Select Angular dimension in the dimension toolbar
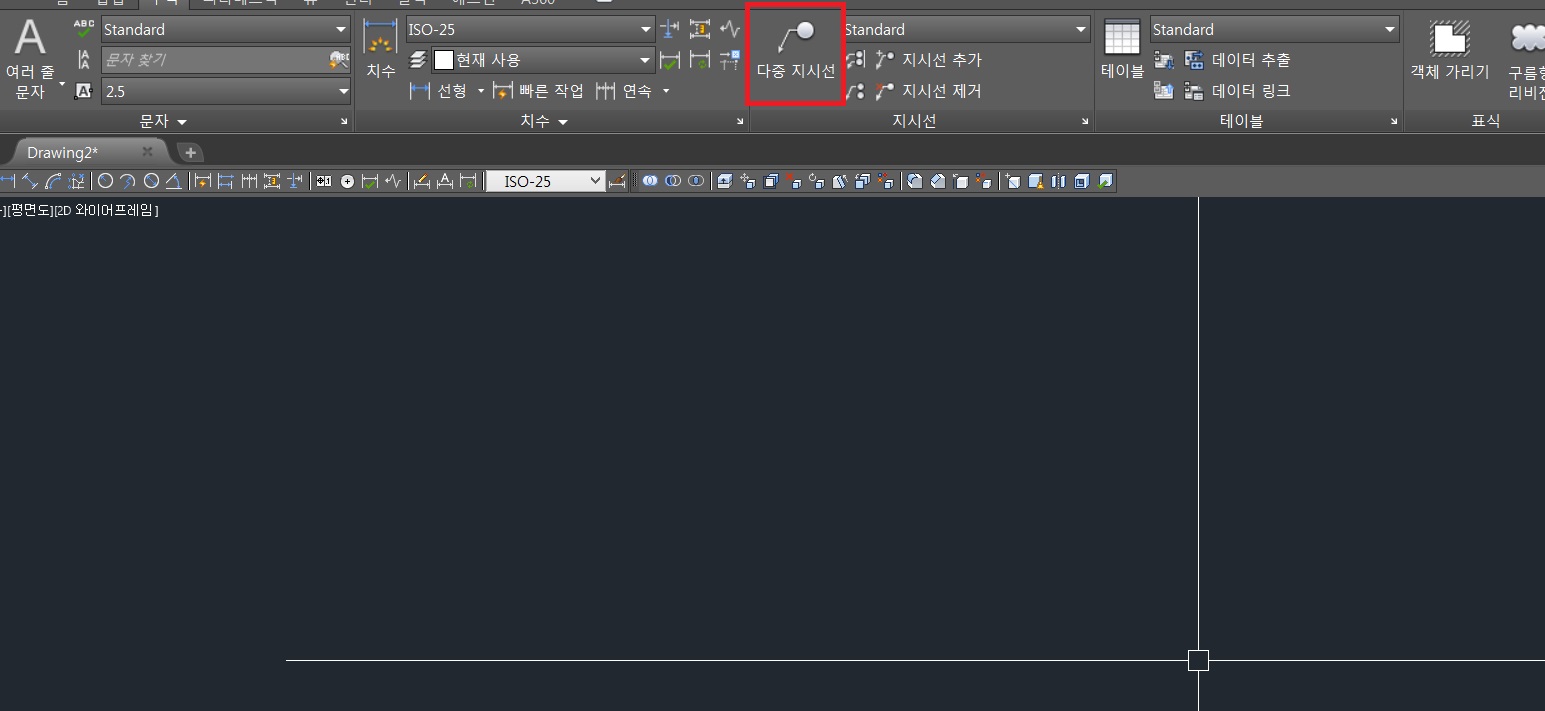Image resolution: width=1545 pixels, height=711 pixels. click(x=174, y=181)
